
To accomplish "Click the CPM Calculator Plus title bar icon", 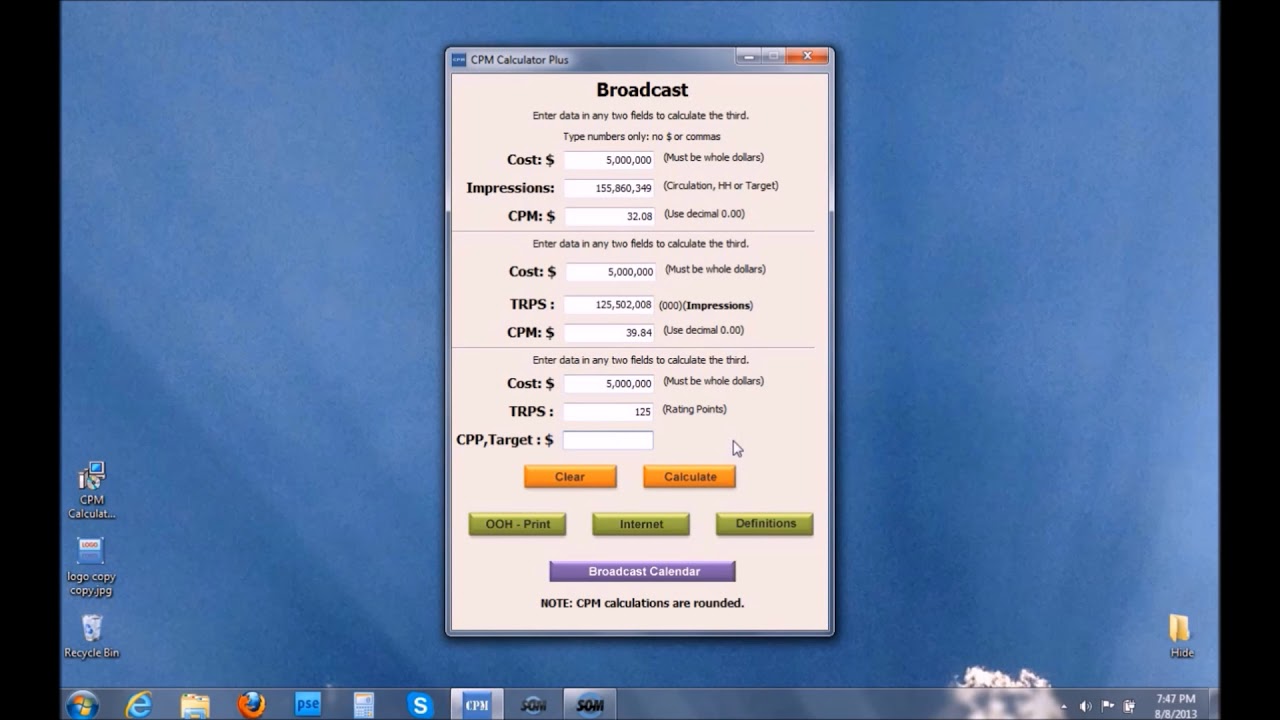I will [459, 59].
